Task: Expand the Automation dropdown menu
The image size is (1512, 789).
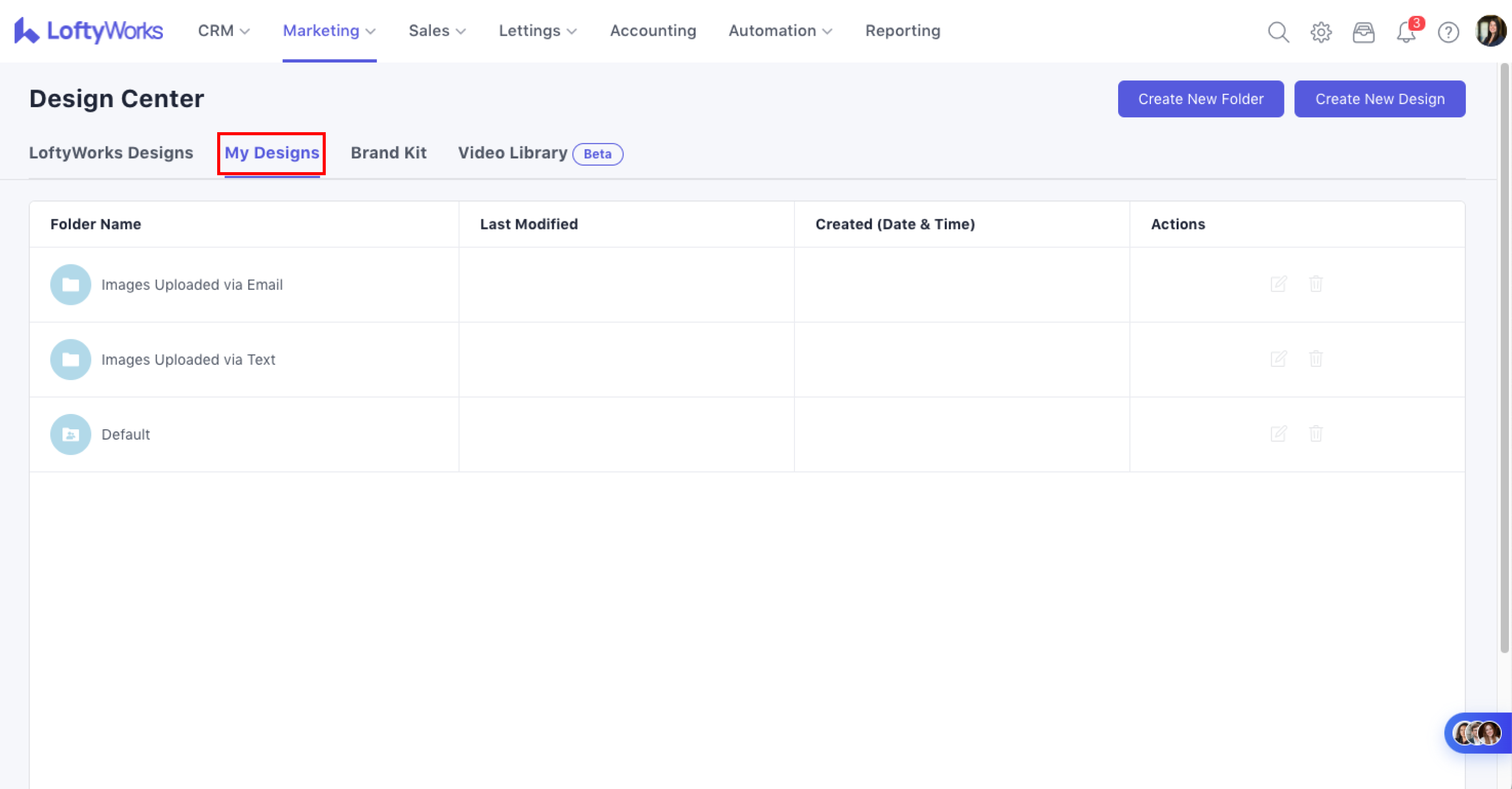Action: tap(780, 31)
